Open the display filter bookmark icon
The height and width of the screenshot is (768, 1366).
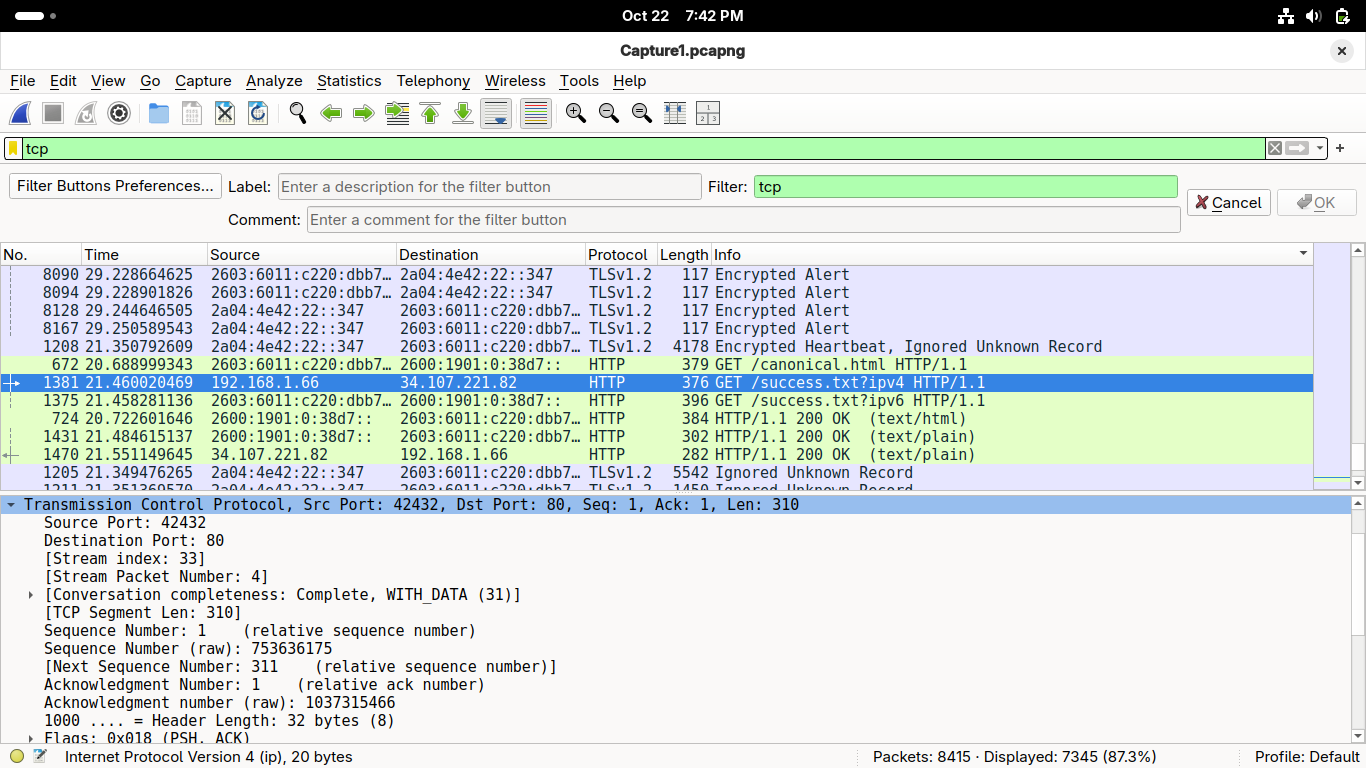tap(13, 148)
